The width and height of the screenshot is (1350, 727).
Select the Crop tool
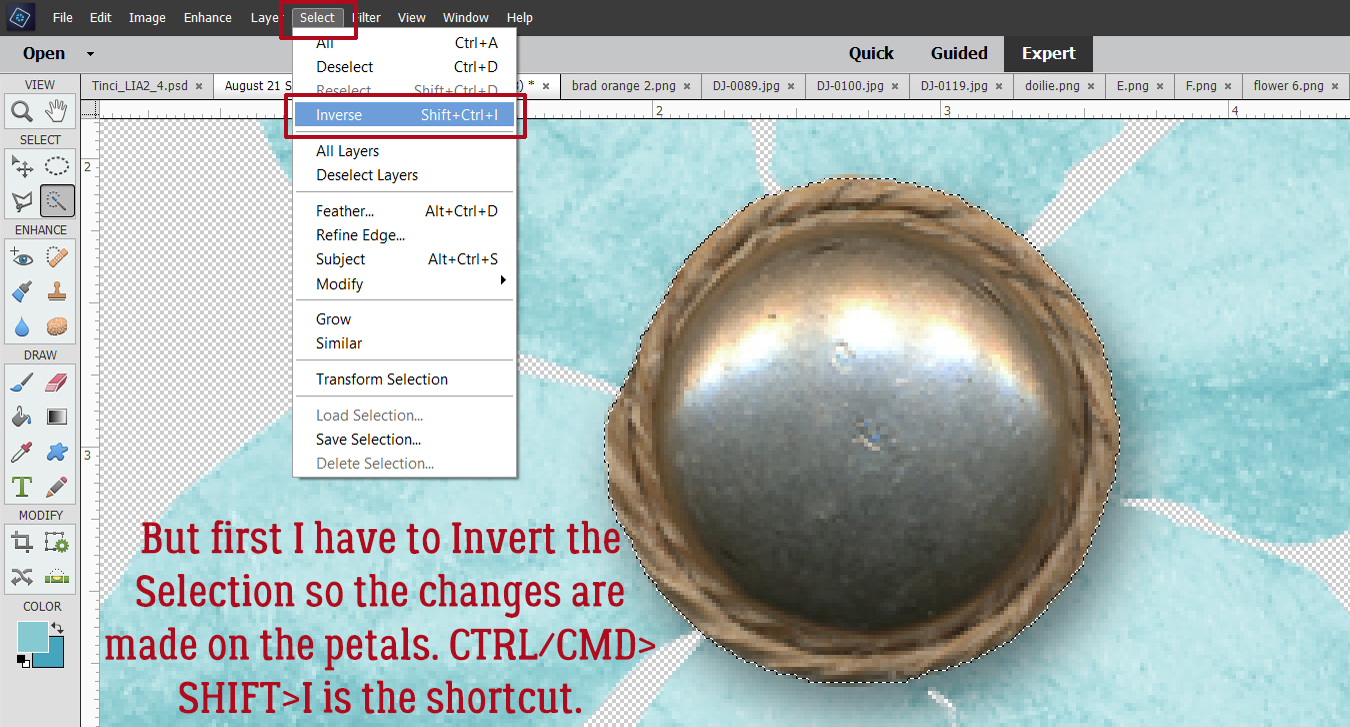(x=22, y=543)
